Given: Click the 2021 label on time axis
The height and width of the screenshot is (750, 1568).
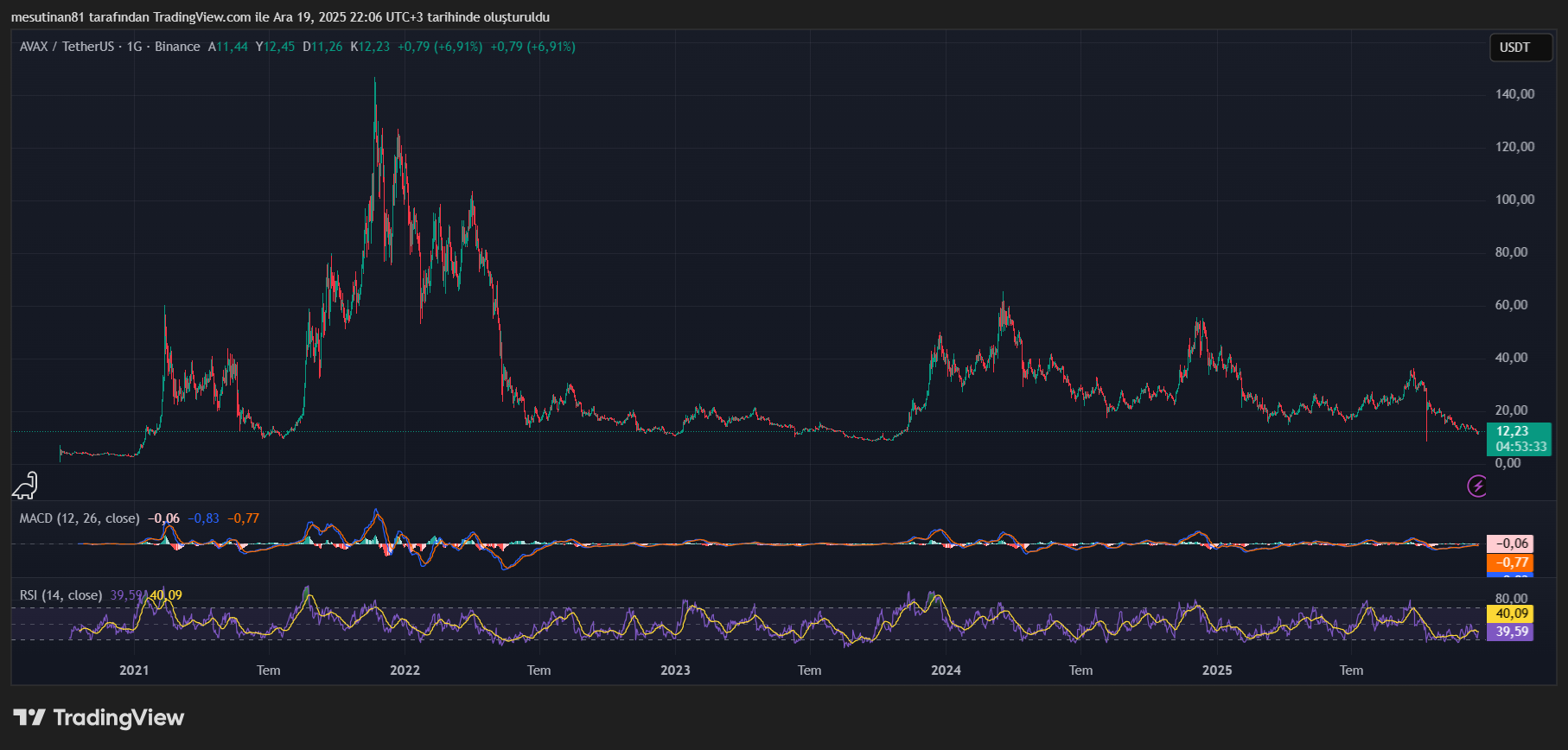Looking at the screenshot, I should coord(134,671).
